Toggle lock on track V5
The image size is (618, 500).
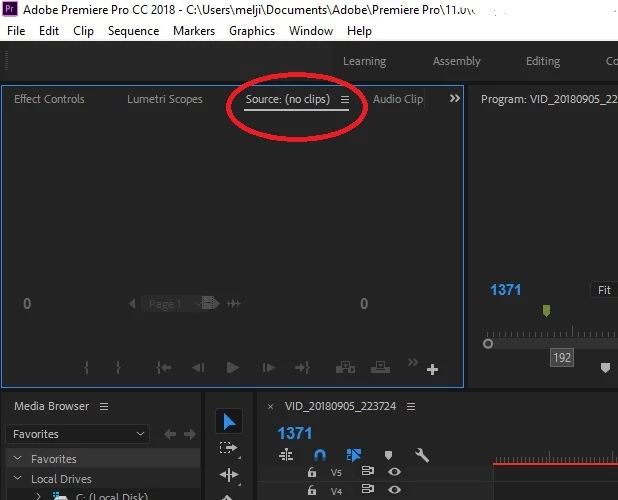(x=312, y=472)
